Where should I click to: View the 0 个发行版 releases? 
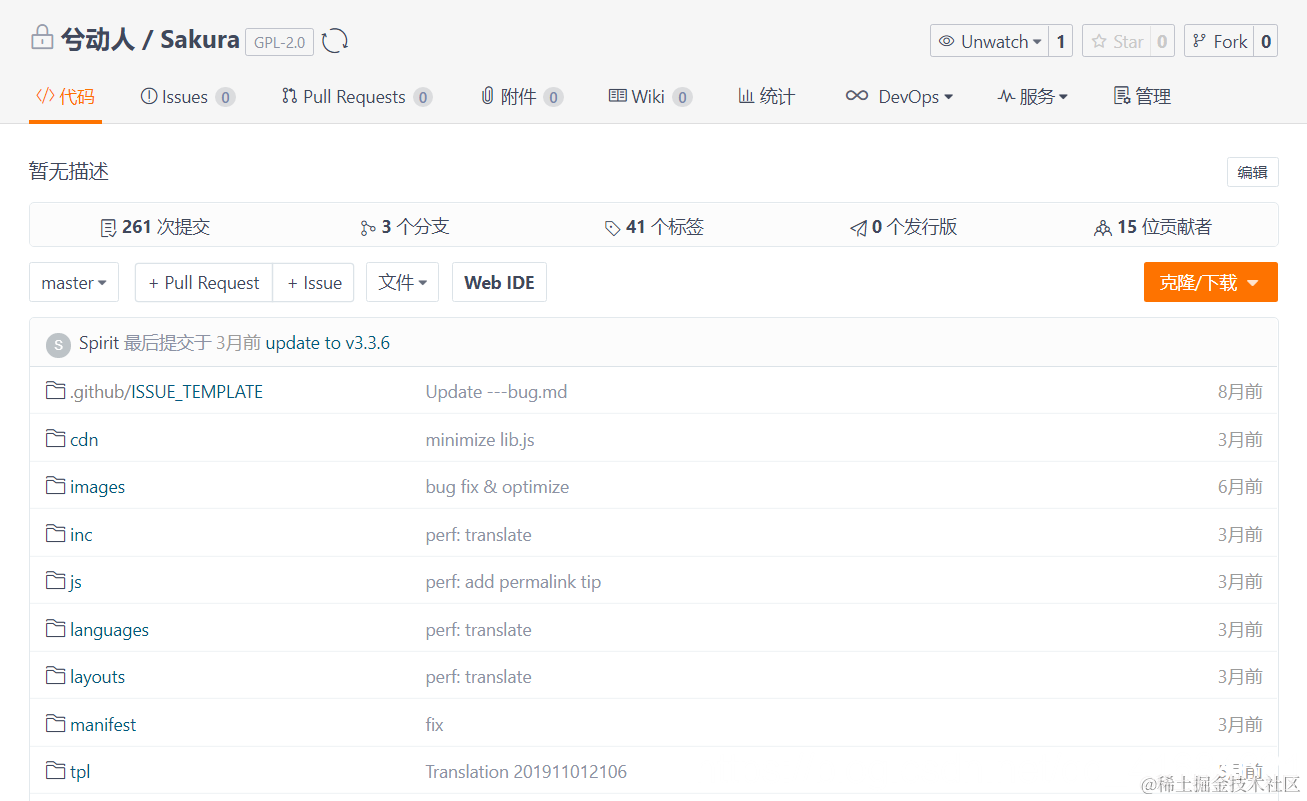click(904, 227)
